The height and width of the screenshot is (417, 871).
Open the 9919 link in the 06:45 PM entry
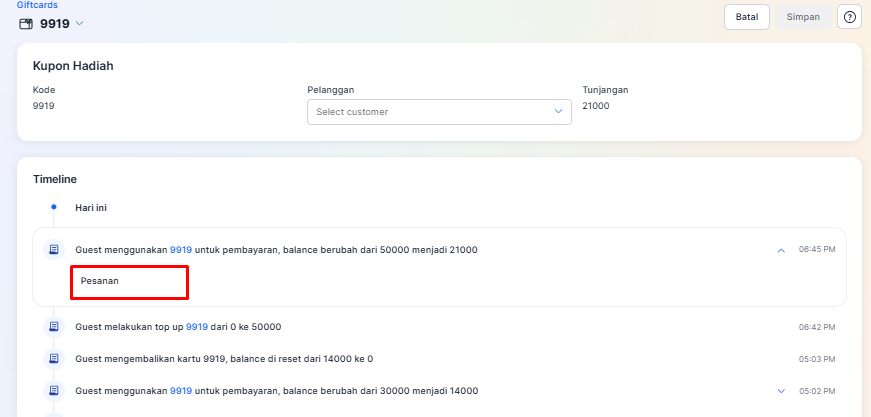coord(181,250)
